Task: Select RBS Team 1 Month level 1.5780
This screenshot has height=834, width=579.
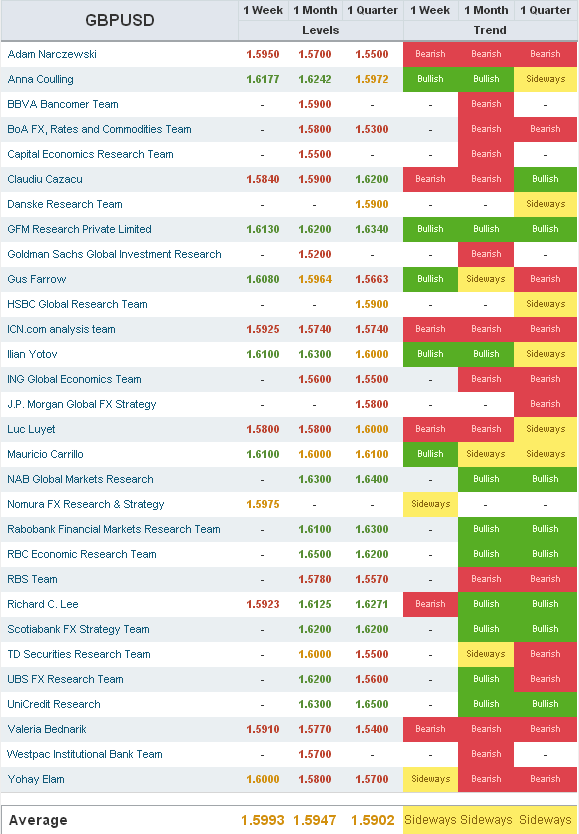Action: pyautogui.click(x=315, y=579)
